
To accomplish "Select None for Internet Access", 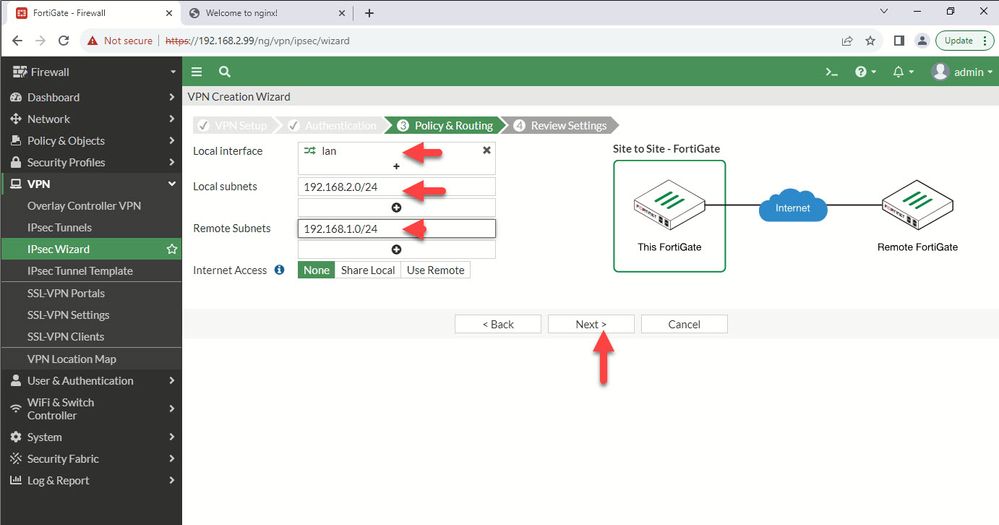I will 316,270.
